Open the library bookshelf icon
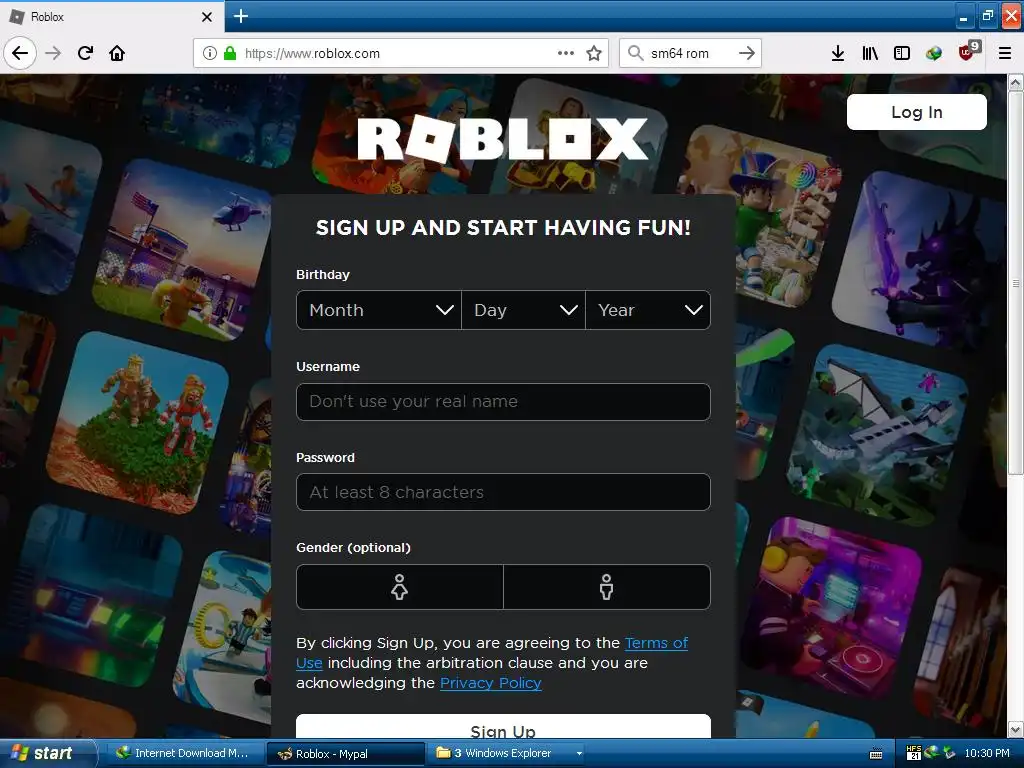This screenshot has width=1024, height=768. 870,54
